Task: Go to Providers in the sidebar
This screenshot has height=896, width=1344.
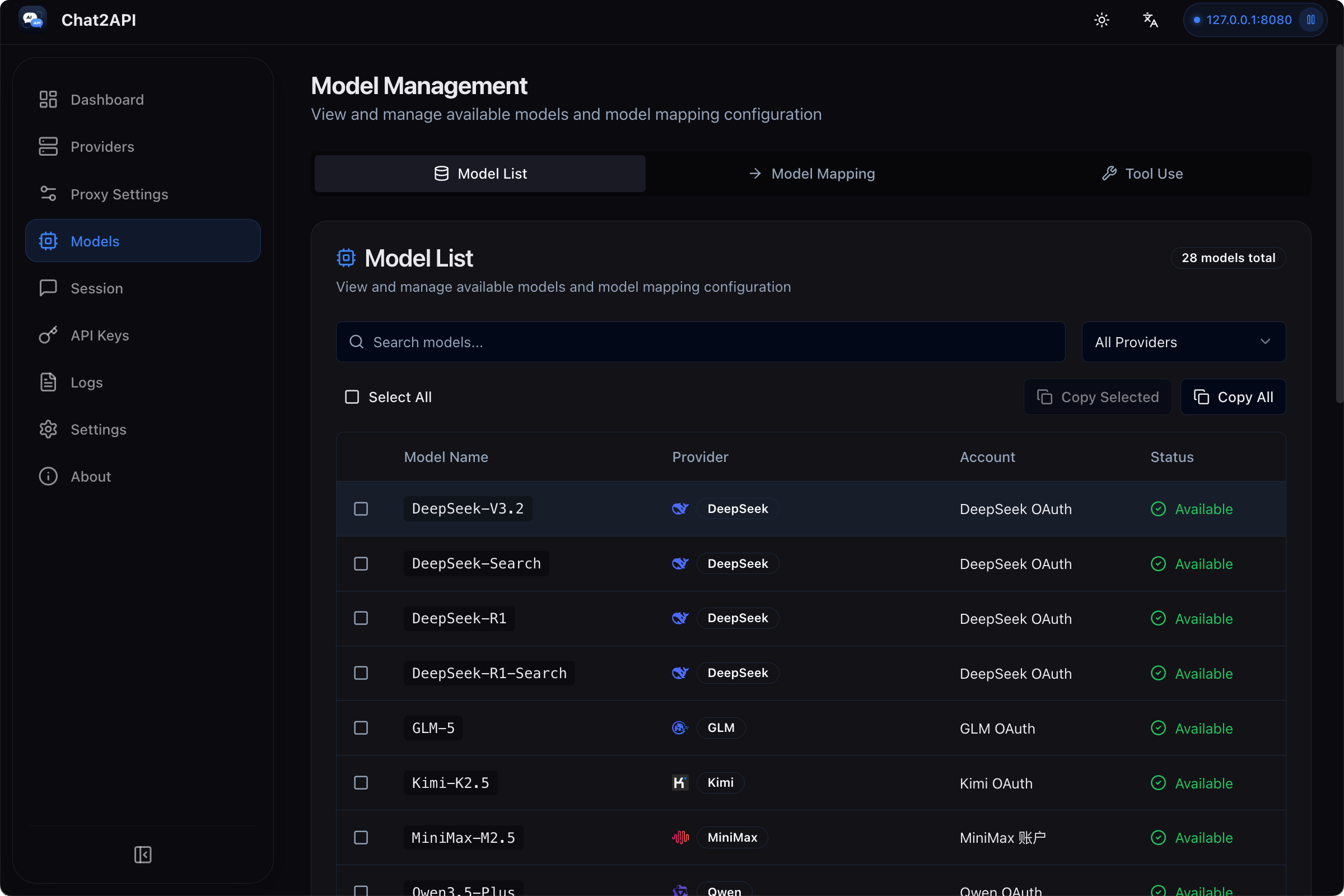Action: (x=143, y=147)
